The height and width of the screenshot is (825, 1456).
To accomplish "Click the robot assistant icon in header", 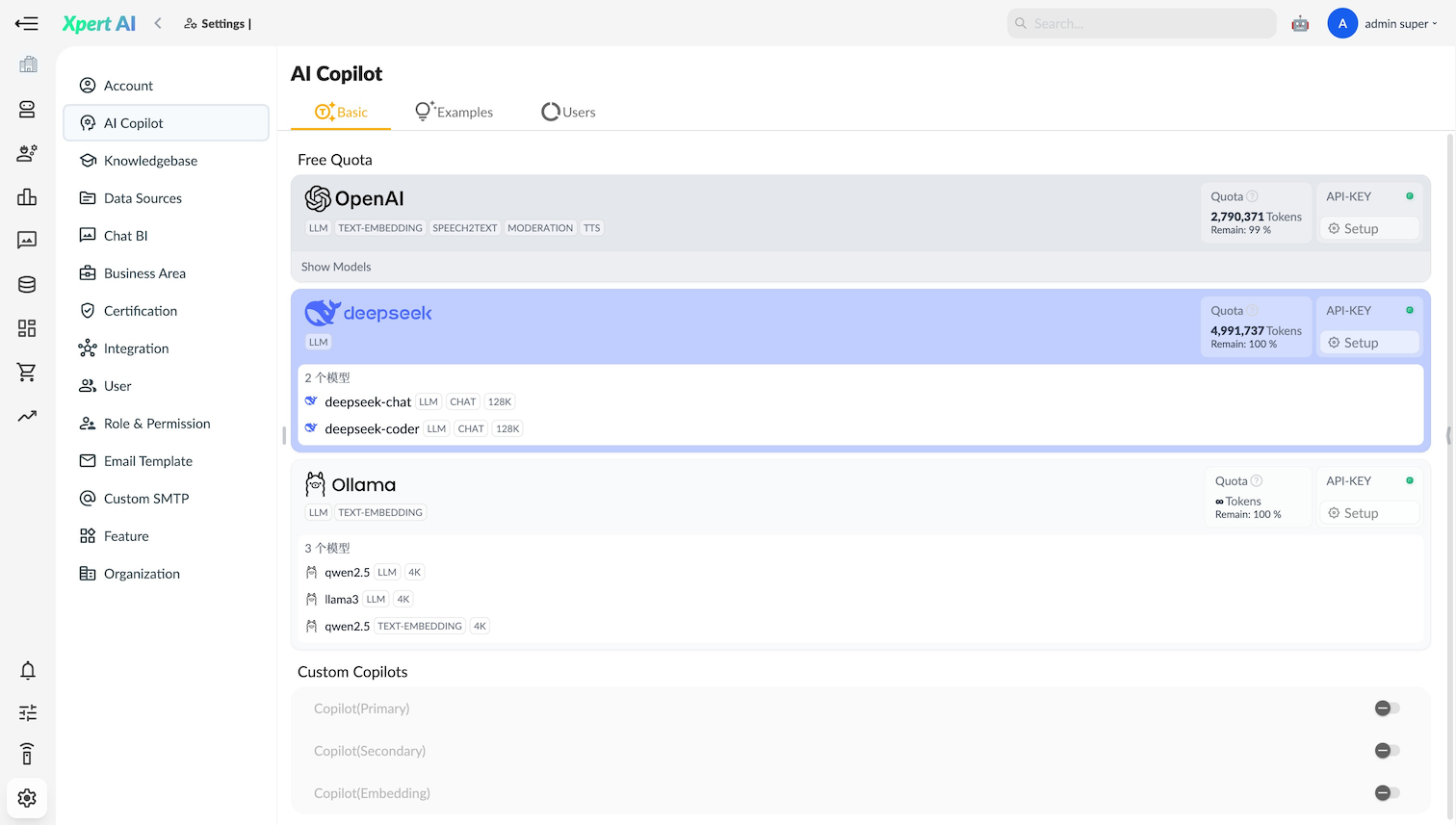I will 1300,24.
